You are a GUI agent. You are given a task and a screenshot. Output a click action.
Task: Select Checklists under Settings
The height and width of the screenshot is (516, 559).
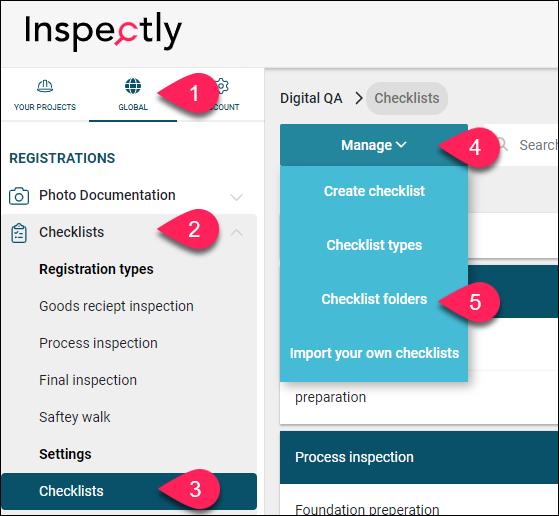[129, 491]
